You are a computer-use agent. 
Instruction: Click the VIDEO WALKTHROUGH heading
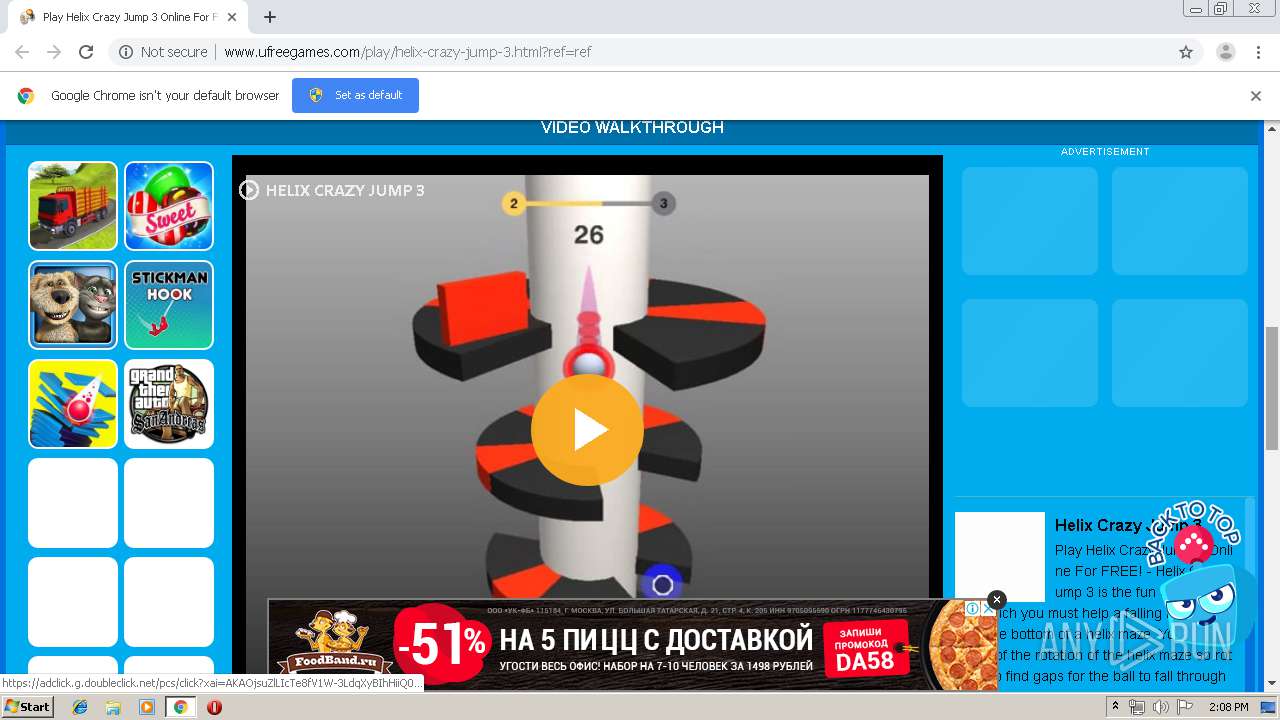(632, 128)
